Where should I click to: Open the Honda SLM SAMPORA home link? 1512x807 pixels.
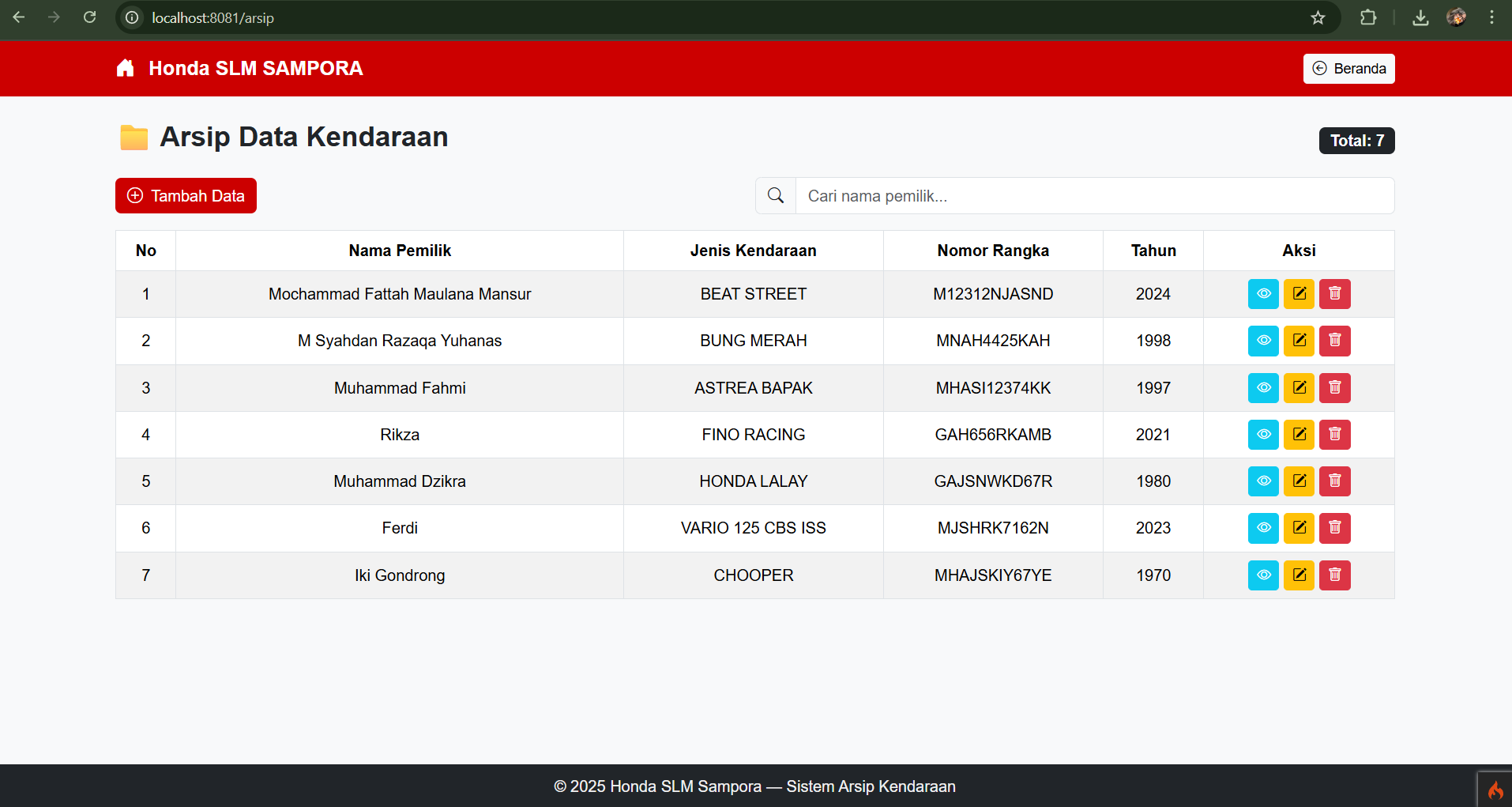(x=255, y=69)
